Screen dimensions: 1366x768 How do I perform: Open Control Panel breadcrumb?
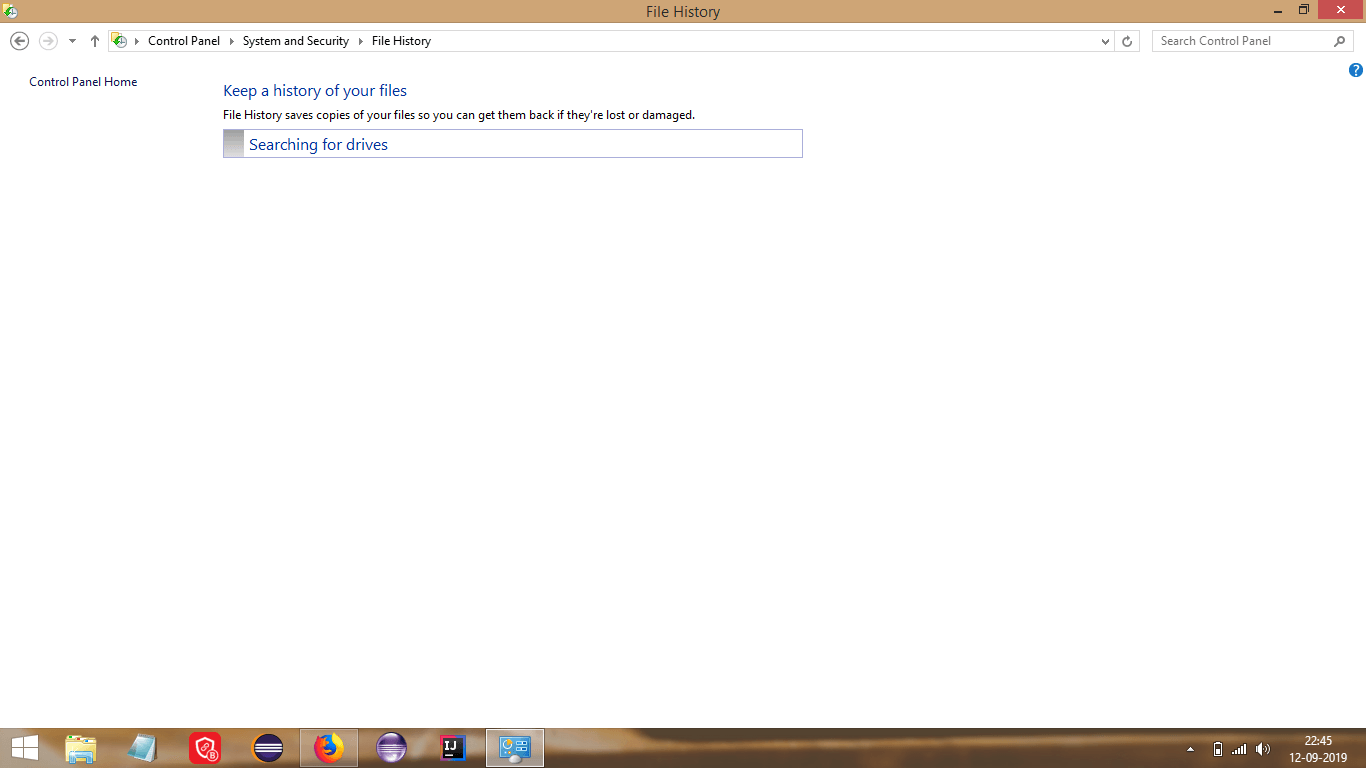pos(184,41)
